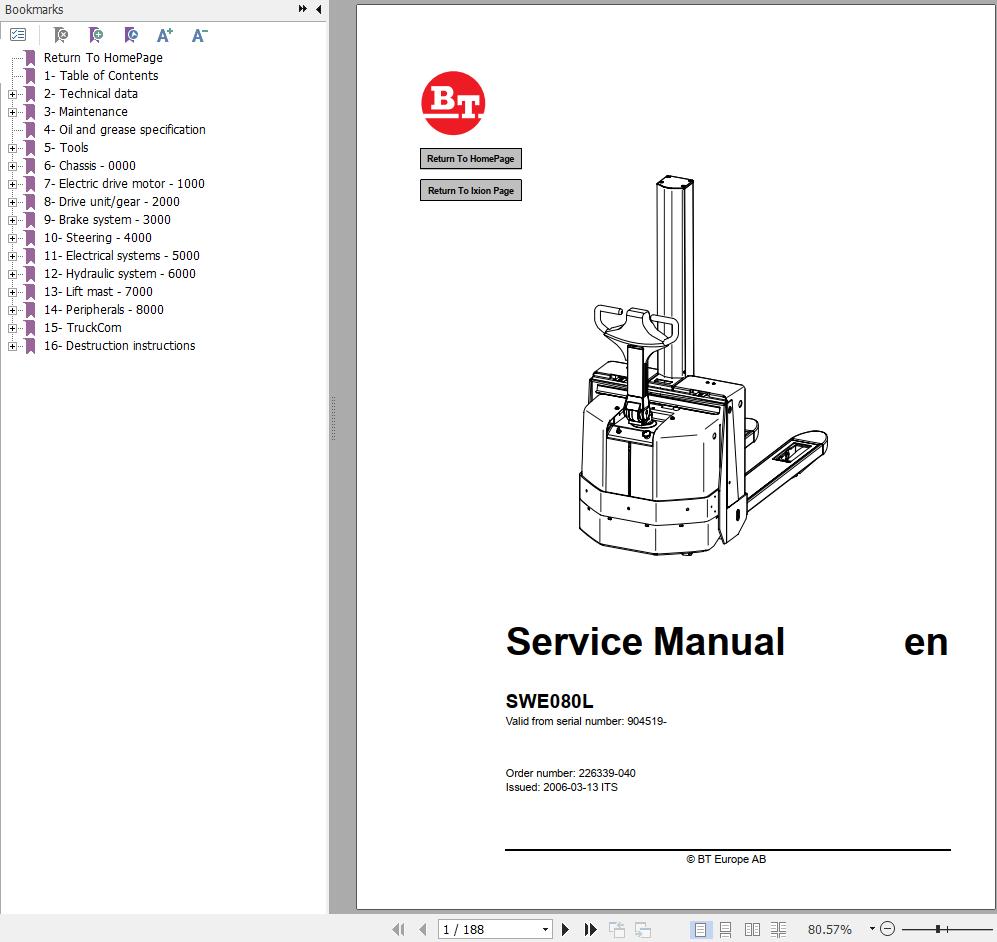Screen dimensions: 997x942
Task: Click the delete bookmark icon
Action: 61,35
